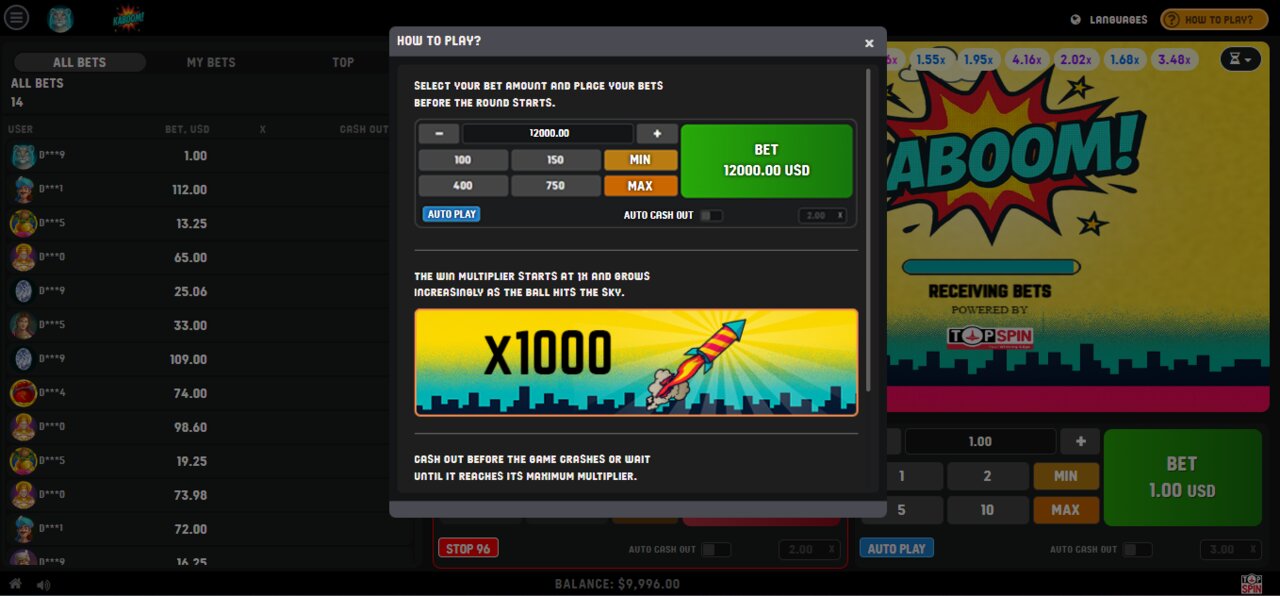Close the How To Play dialog
The image size is (1280, 596).
click(x=869, y=43)
